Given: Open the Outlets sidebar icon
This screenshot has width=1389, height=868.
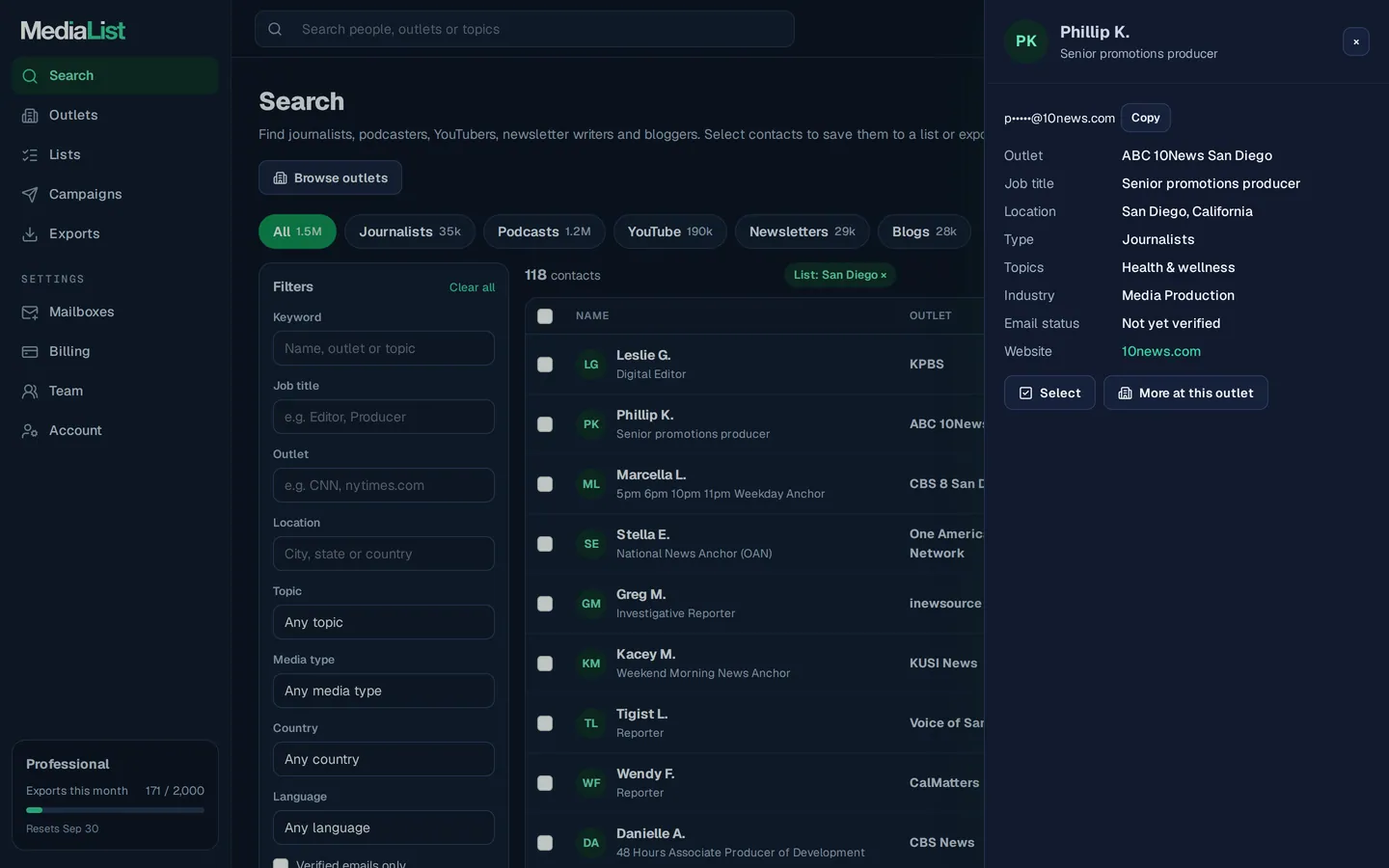Looking at the screenshot, I should 30,116.
